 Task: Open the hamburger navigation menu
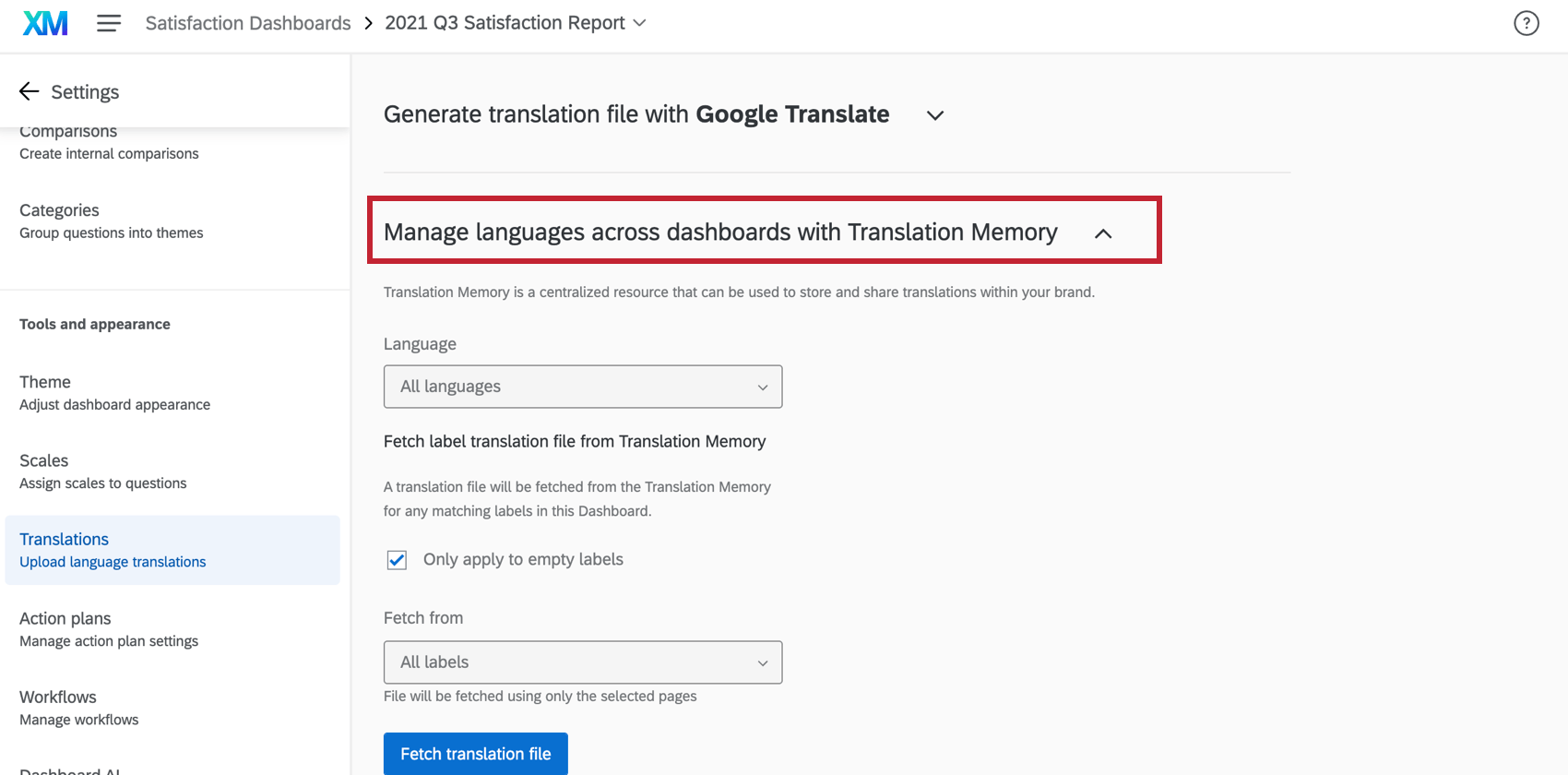(x=109, y=23)
